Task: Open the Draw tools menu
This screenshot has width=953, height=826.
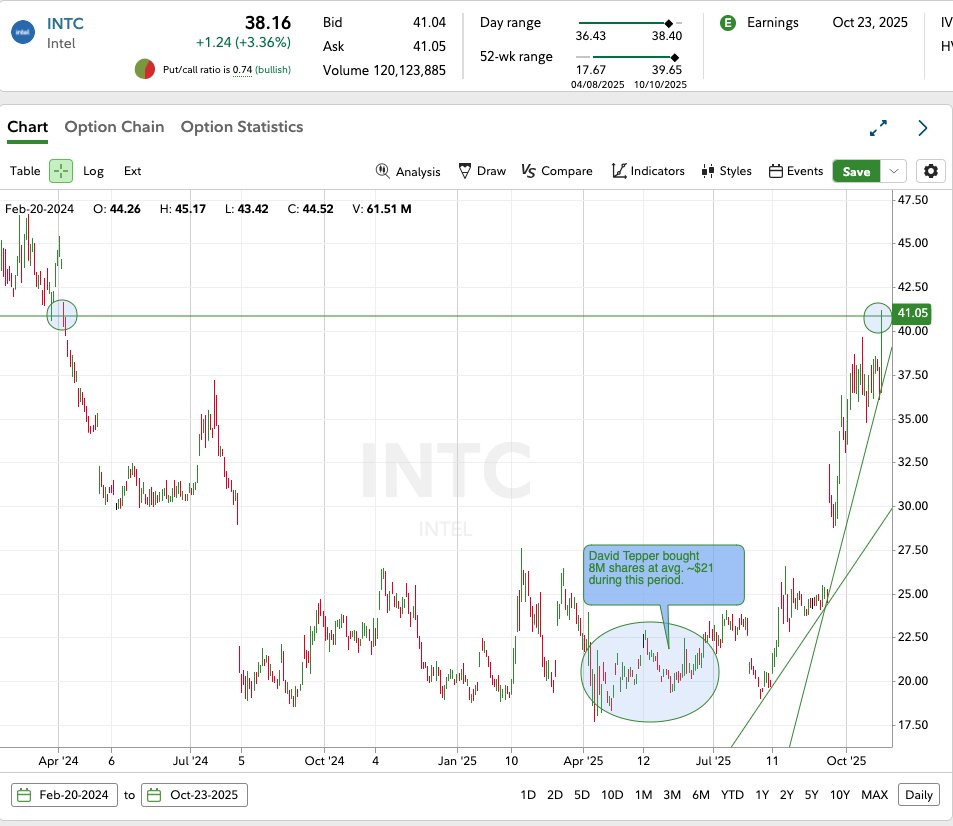Action: tap(482, 171)
